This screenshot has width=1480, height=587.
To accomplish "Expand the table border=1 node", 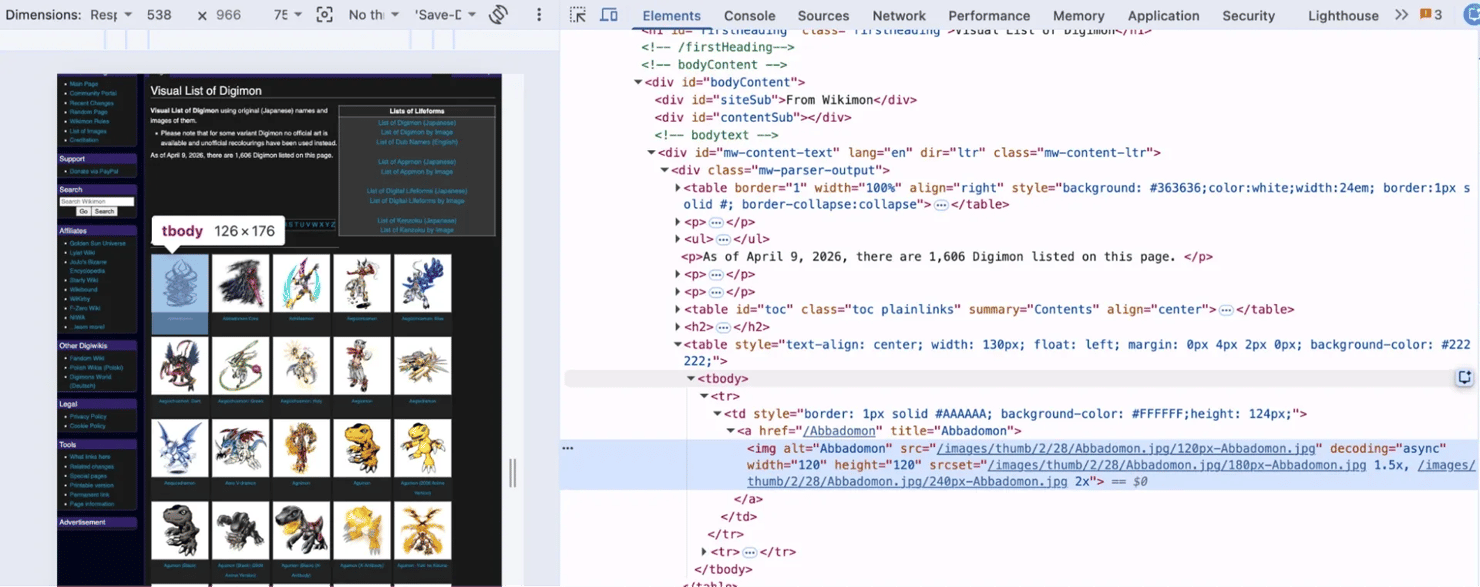I will click(x=677, y=187).
